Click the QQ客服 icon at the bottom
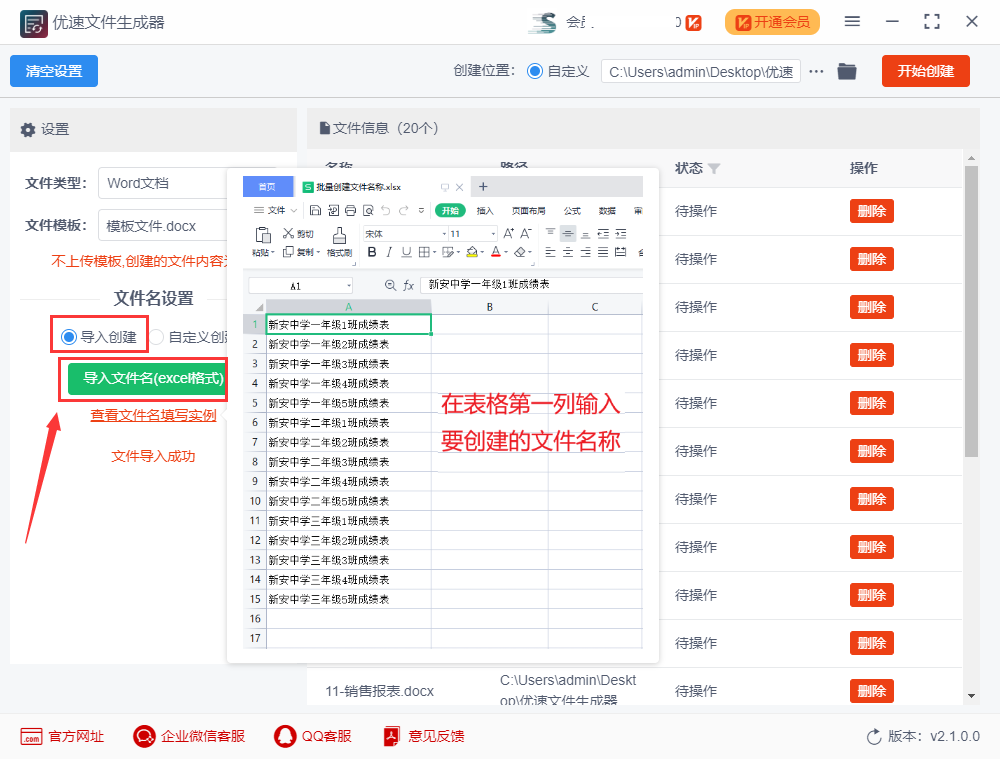 click(x=283, y=736)
